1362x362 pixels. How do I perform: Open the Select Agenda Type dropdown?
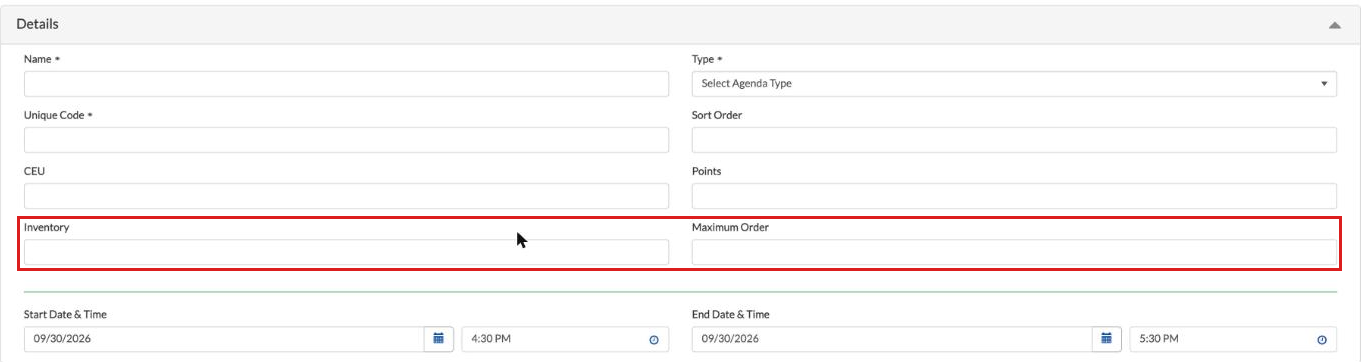[1014, 84]
